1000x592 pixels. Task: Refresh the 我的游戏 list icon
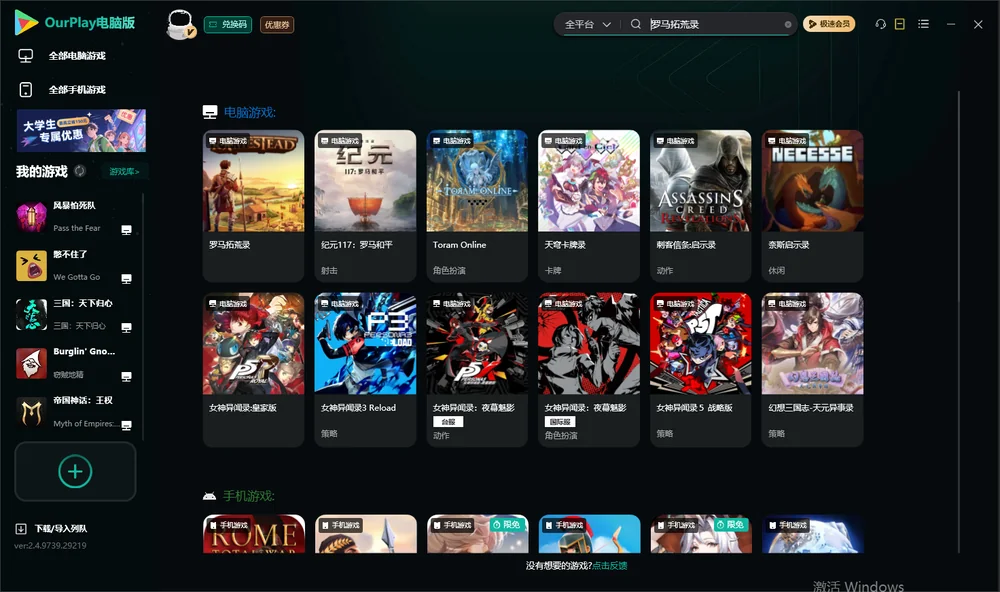tap(80, 171)
